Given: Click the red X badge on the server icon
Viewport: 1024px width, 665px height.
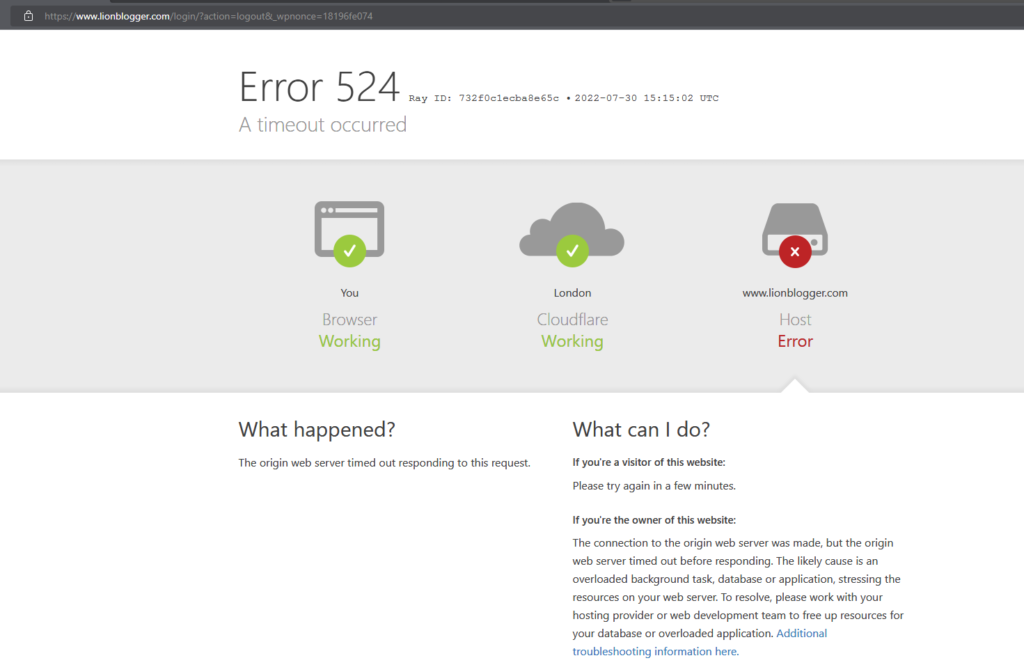Looking at the screenshot, I should click(795, 252).
